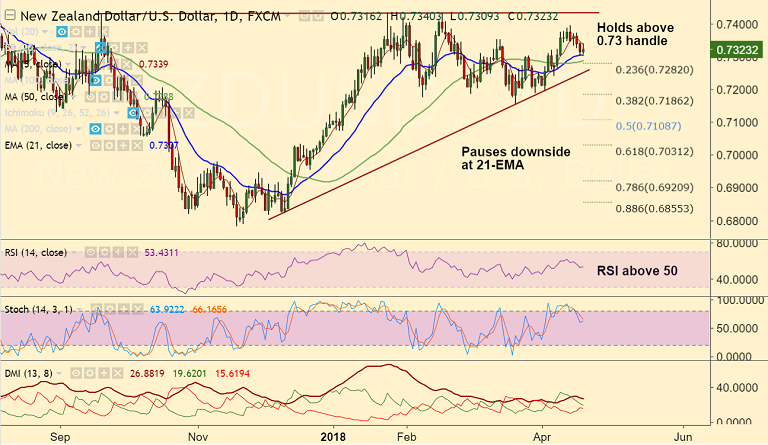Click the New Zealand Dollar/U.S. Dollar title

[150, 17]
